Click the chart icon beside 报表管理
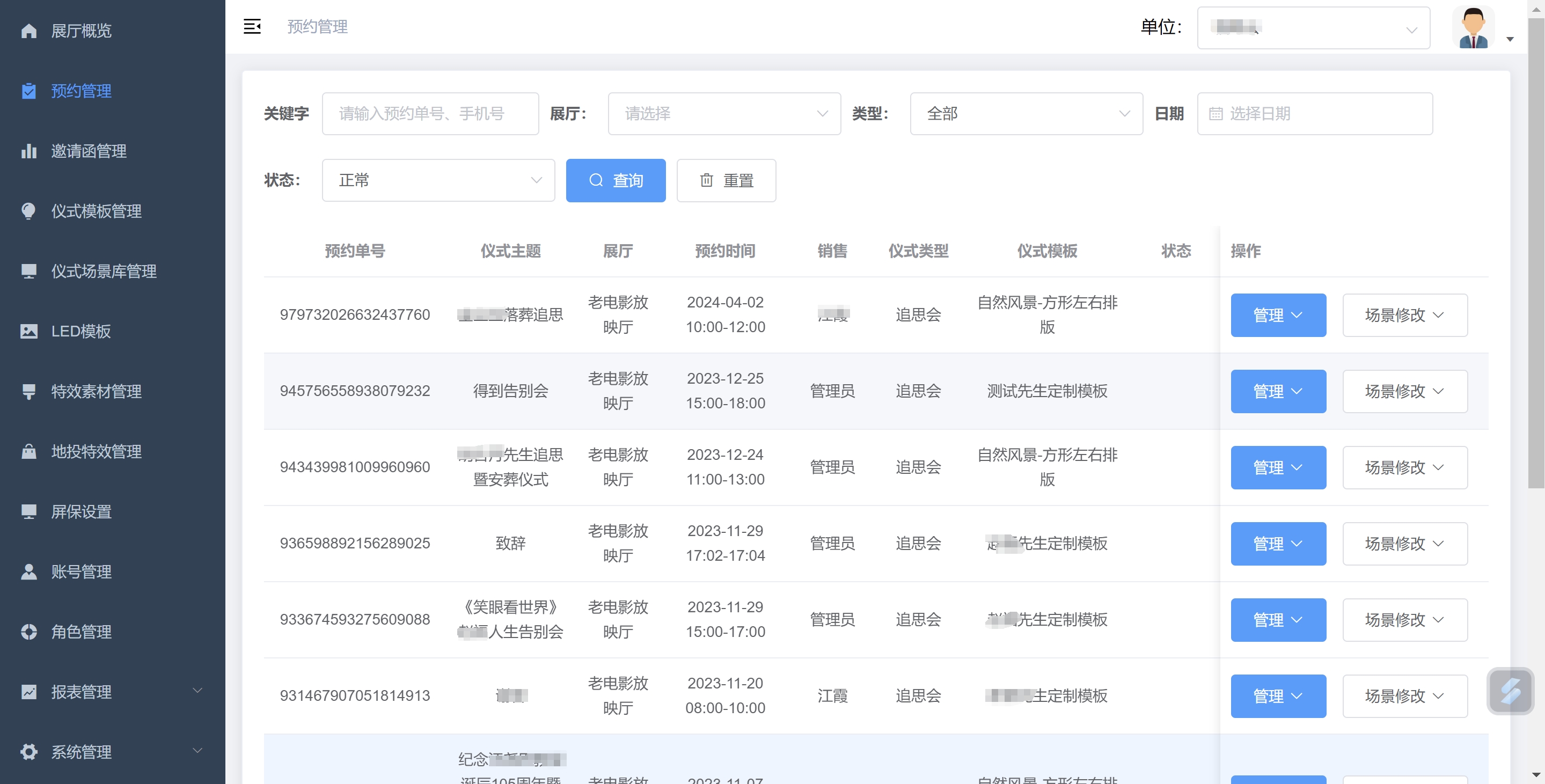 click(29, 692)
